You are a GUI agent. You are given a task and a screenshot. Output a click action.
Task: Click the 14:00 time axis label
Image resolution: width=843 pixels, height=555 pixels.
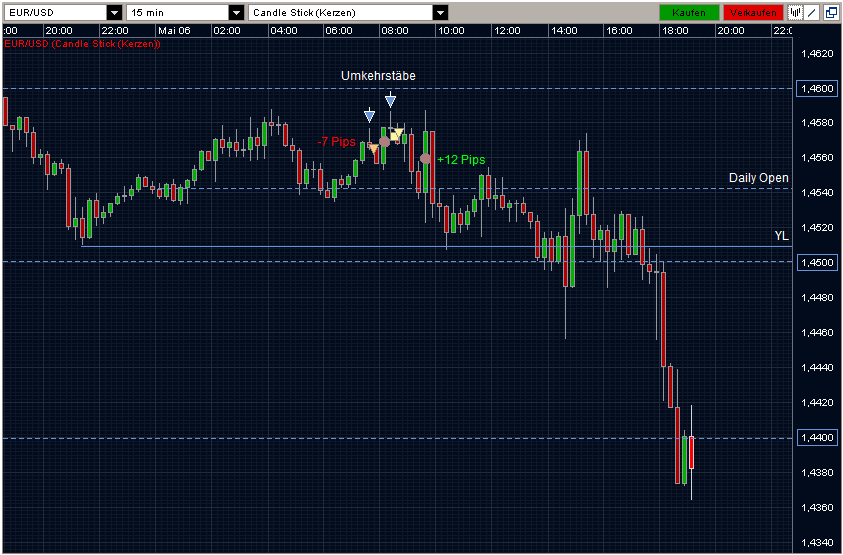[563, 31]
